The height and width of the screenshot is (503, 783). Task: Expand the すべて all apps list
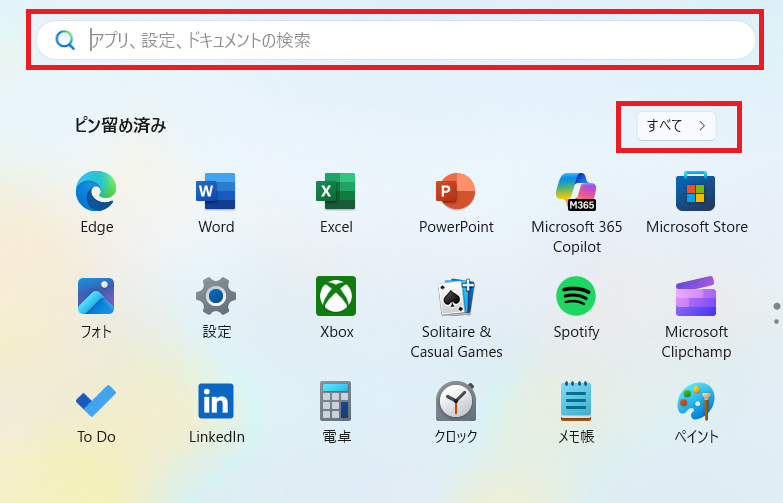tap(676, 126)
